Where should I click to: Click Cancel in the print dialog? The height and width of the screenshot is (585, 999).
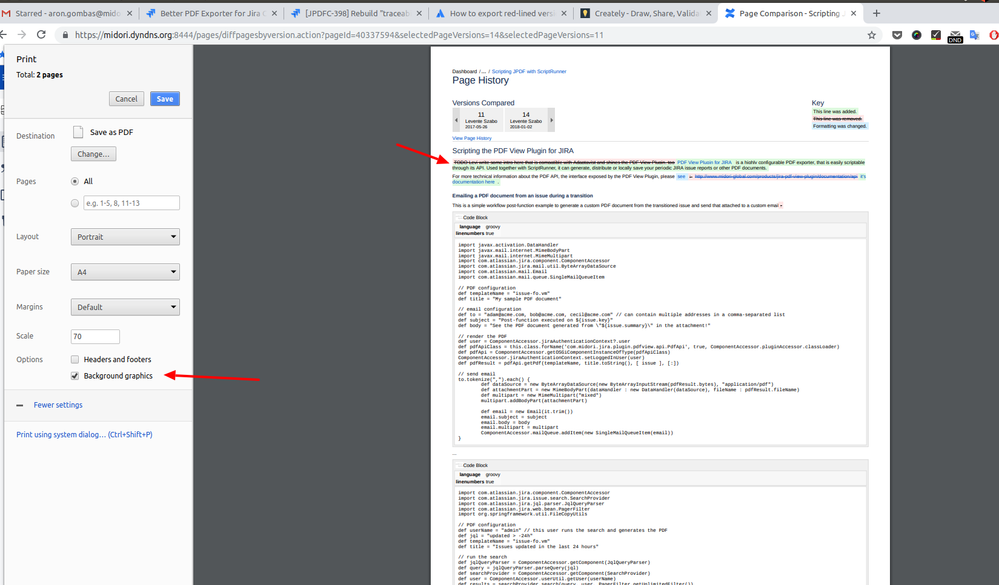coord(126,99)
